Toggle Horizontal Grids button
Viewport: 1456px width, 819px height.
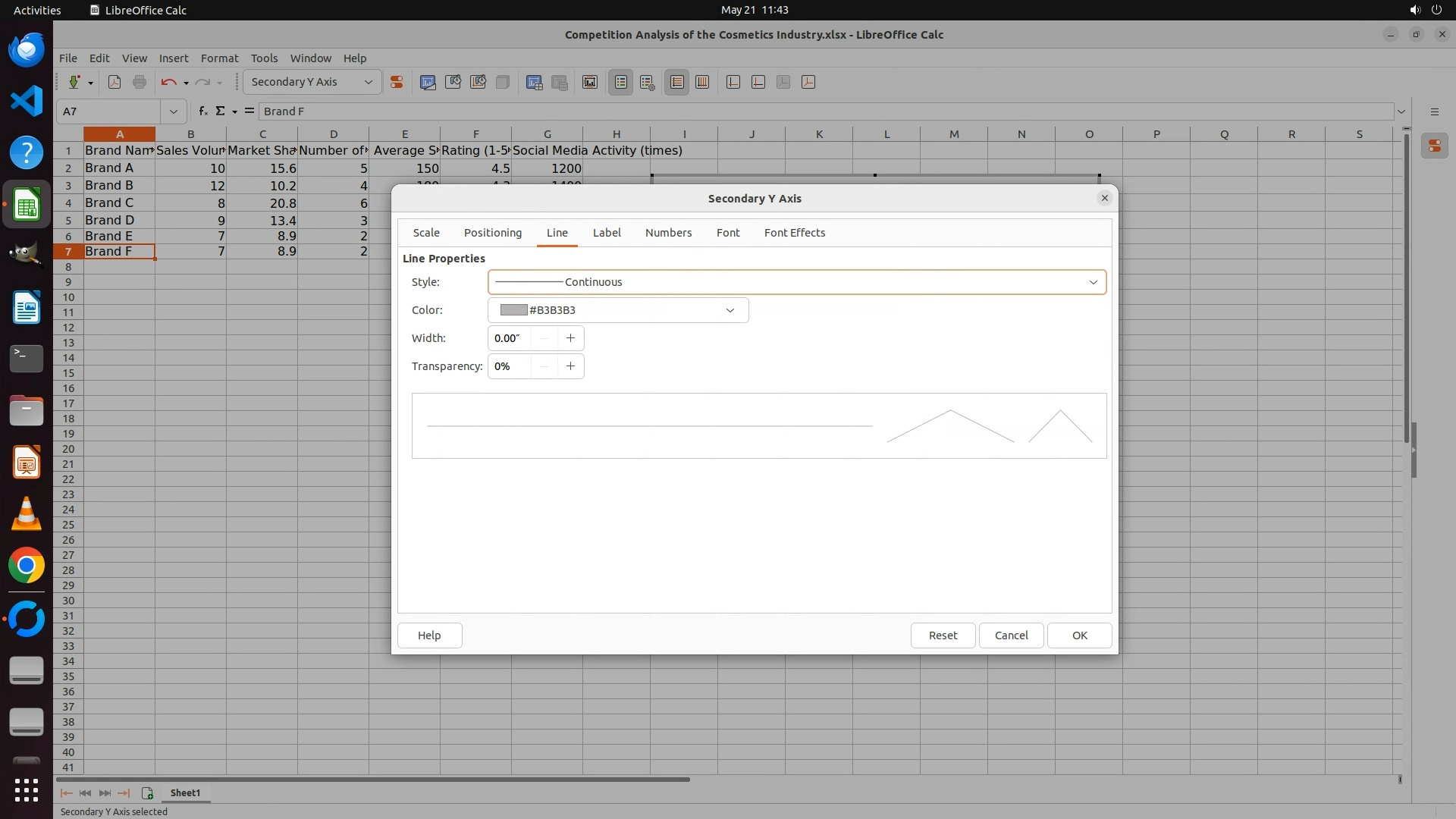tap(677, 82)
